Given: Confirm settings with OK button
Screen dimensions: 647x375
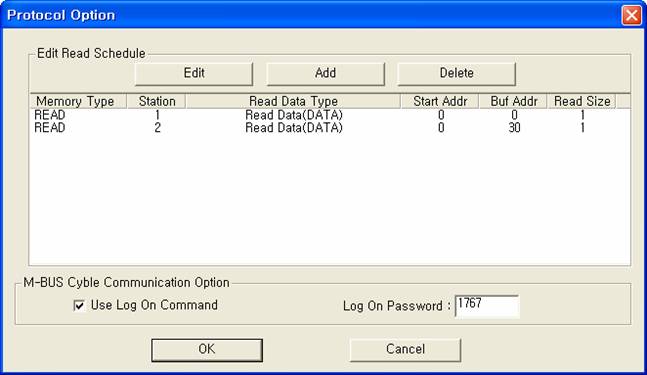Looking at the screenshot, I should 207,350.
